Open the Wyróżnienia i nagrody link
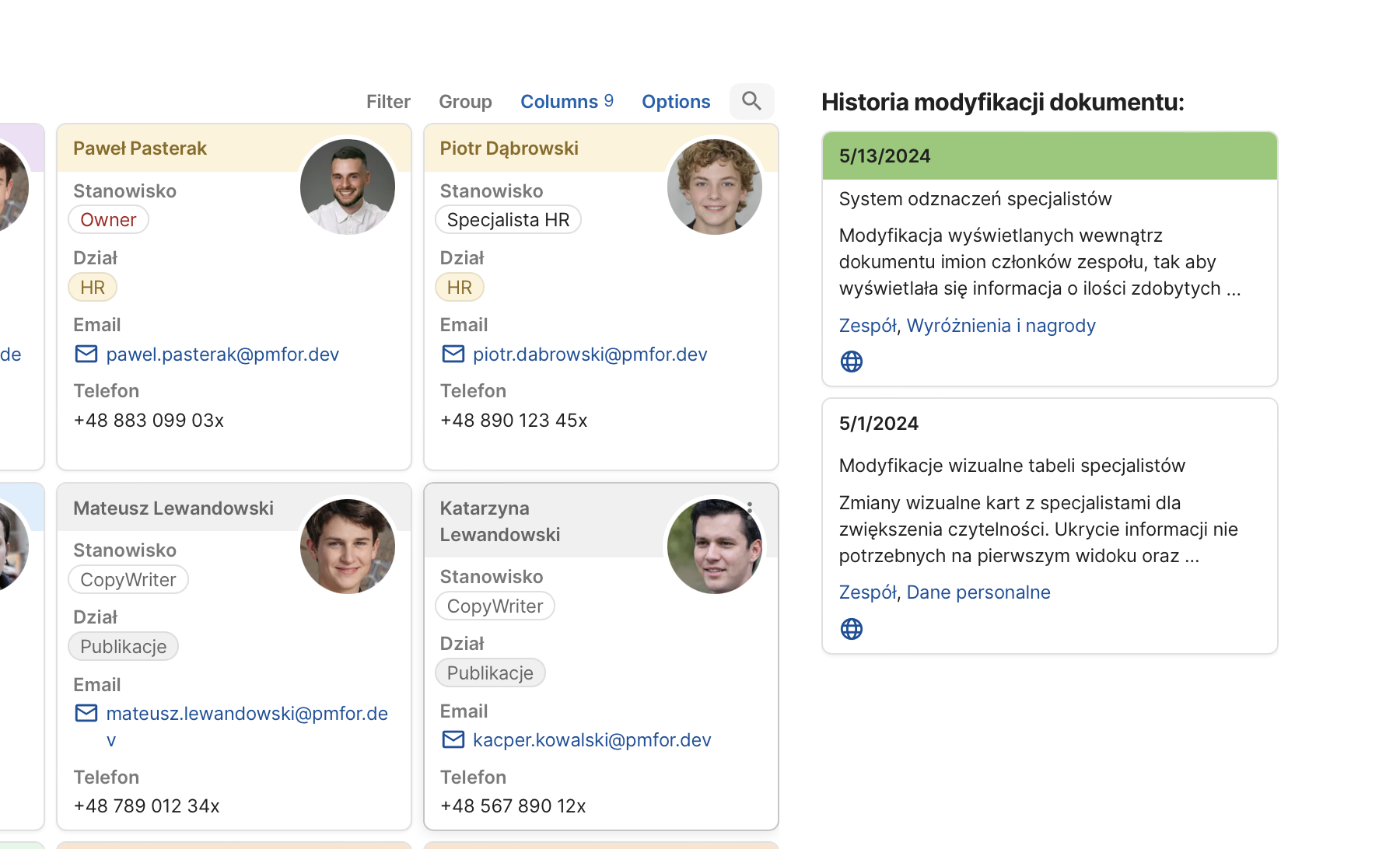The width and height of the screenshot is (1400, 849). [x=1000, y=326]
